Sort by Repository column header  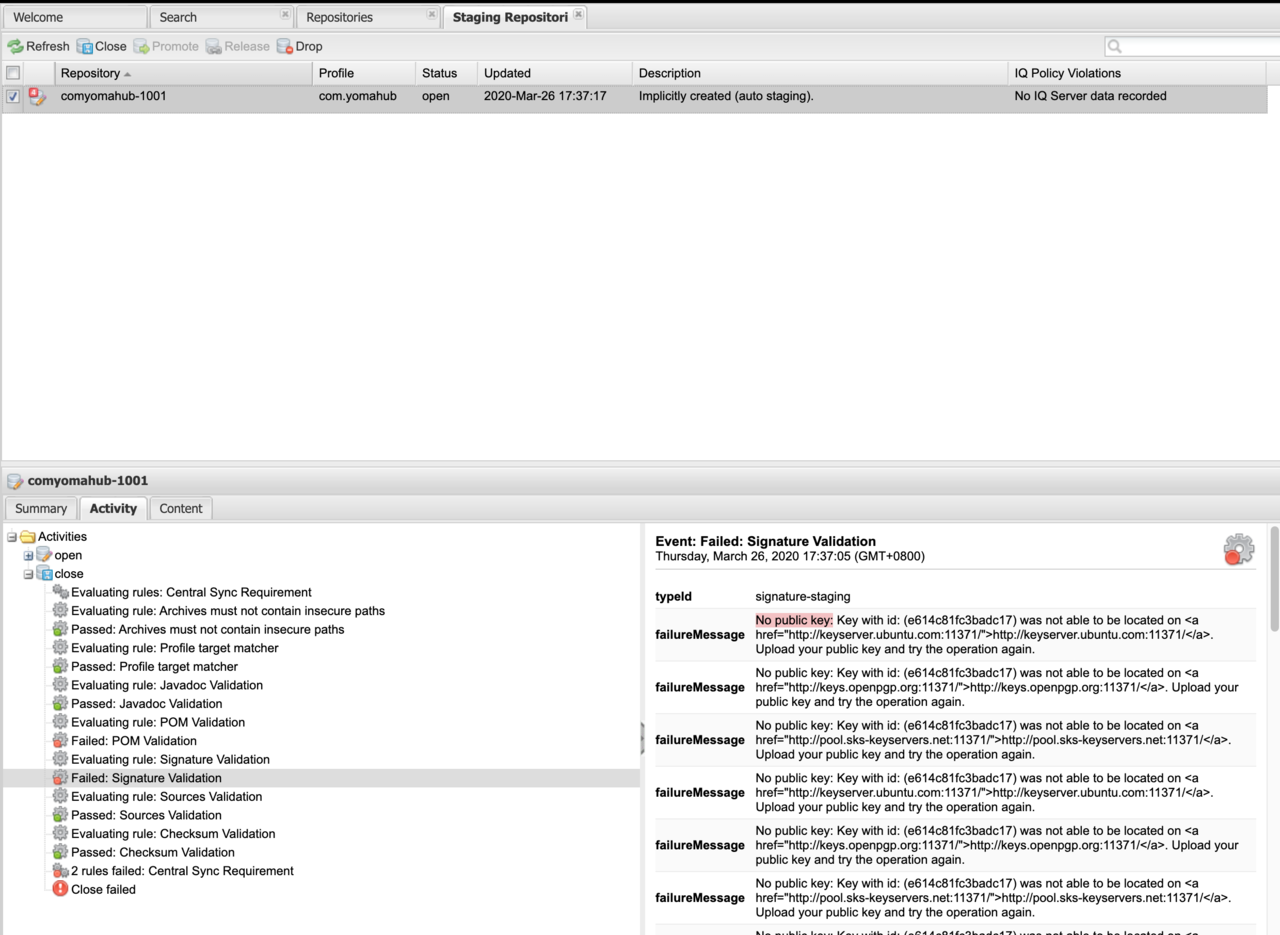coord(90,73)
